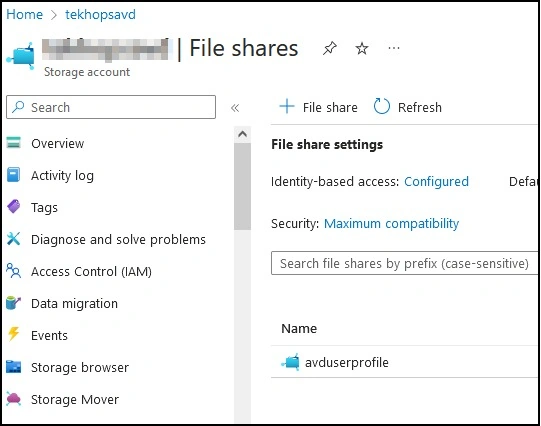Click Storage account subtitle text
The height and width of the screenshot is (426, 541).
pyautogui.click(x=87, y=72)
